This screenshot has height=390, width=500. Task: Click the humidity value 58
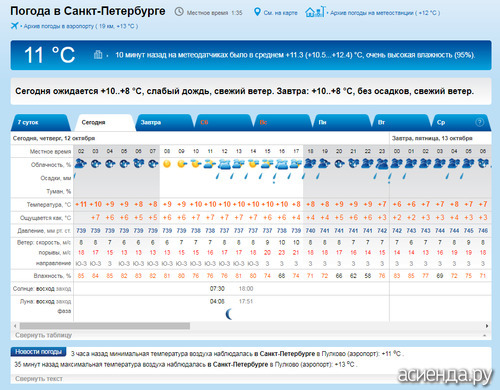(368, 276)
